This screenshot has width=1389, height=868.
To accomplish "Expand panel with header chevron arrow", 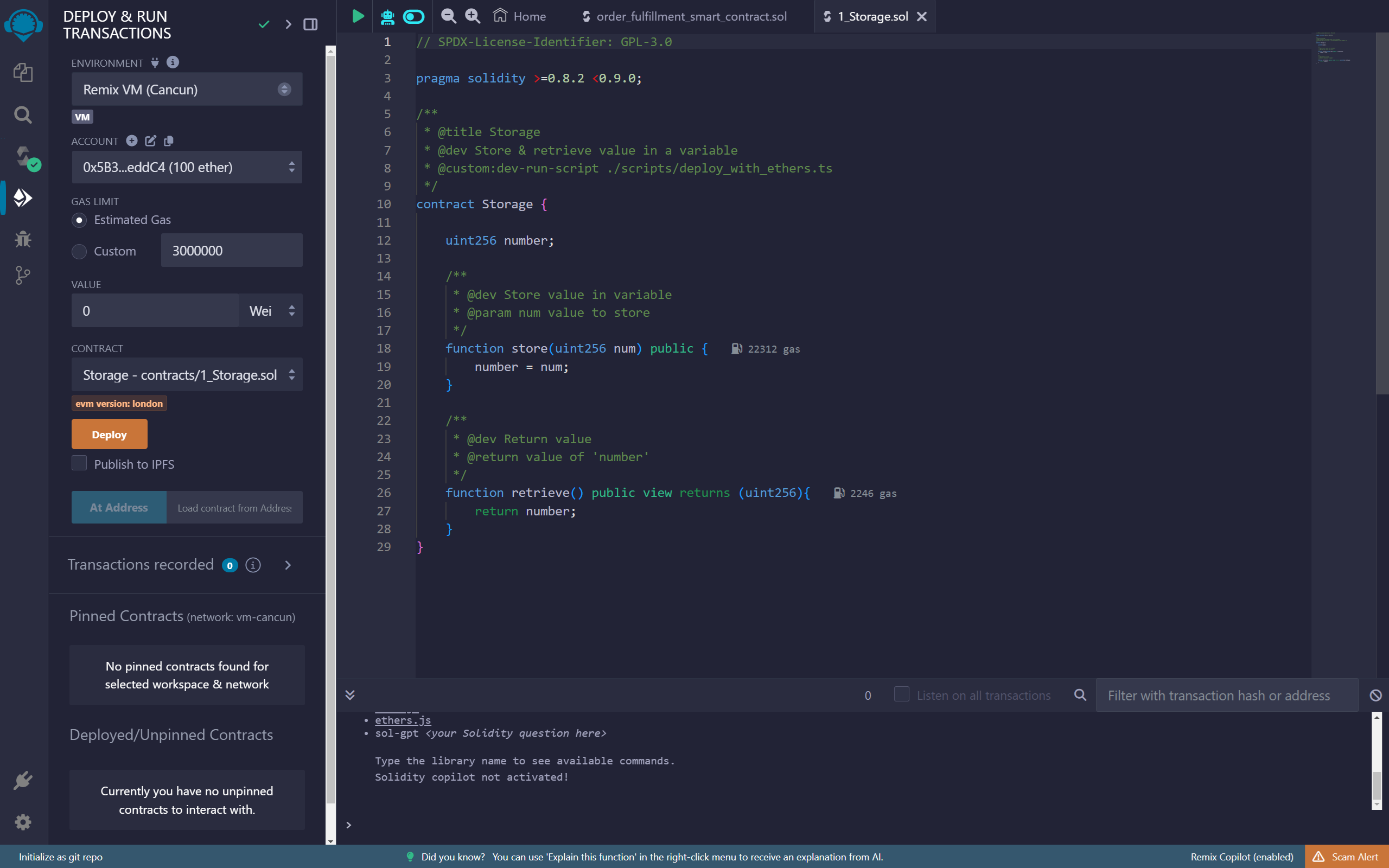I will click(288, 24).
